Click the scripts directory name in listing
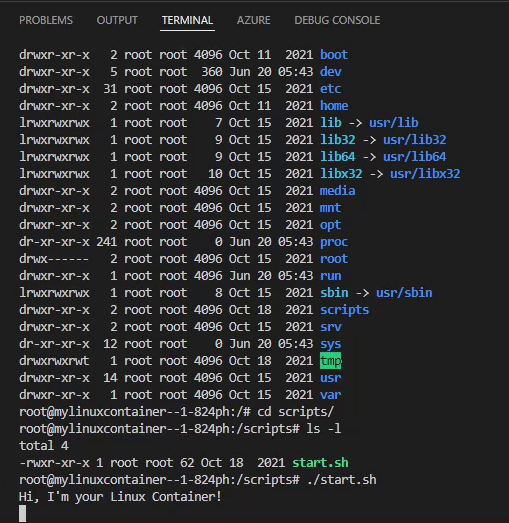 pos(345,310)
